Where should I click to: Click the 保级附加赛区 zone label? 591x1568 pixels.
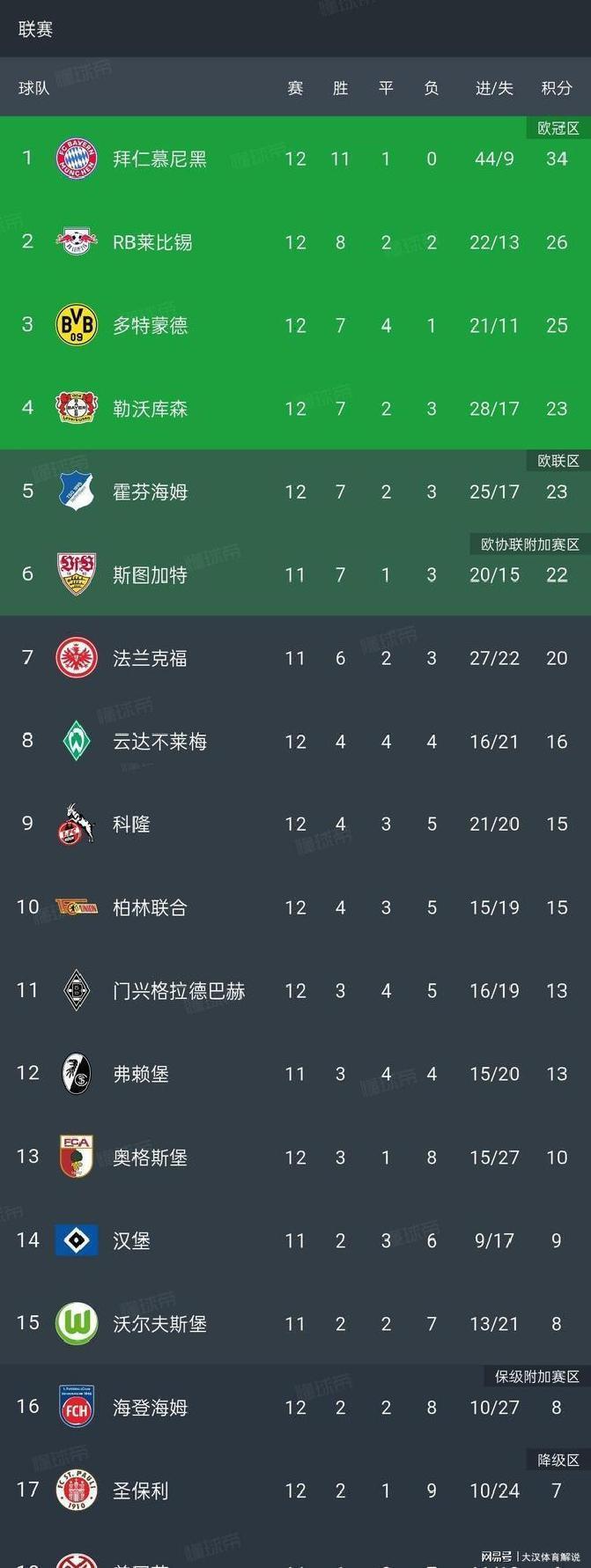537,1376
